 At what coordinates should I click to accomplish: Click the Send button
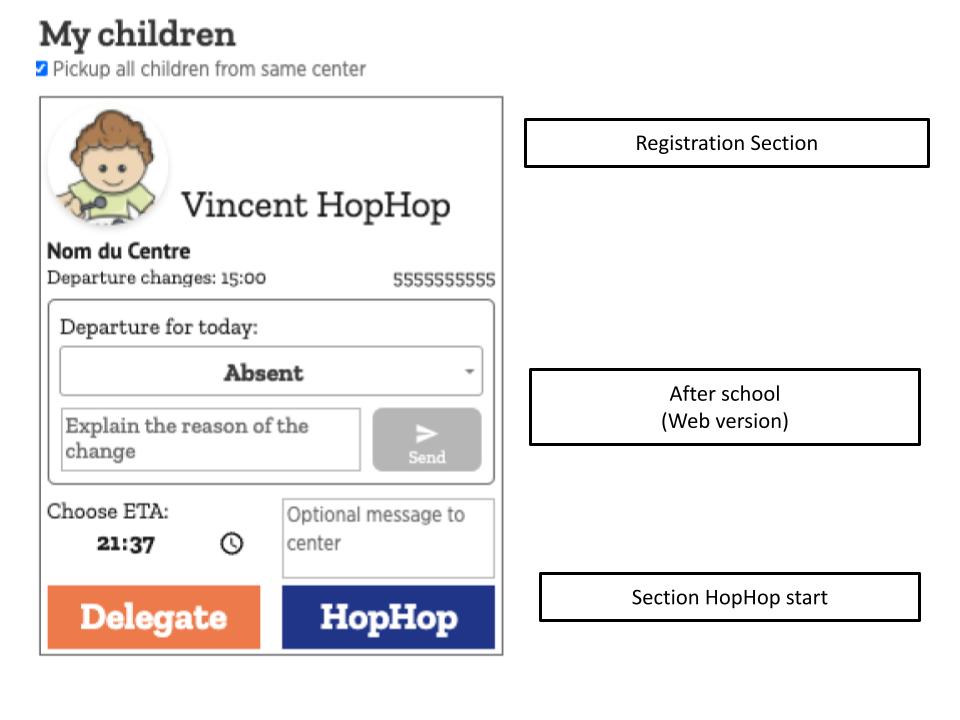click(x=427, y=440)
